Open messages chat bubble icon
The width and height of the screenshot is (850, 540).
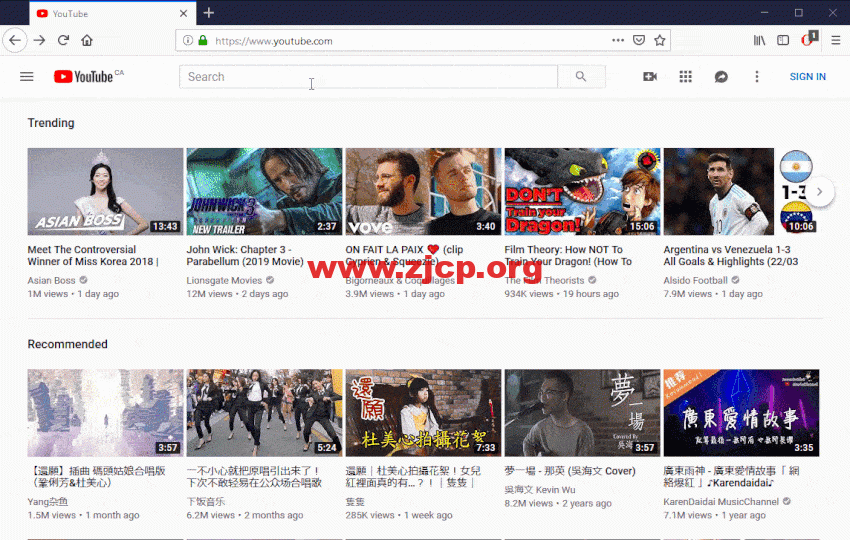721,77
